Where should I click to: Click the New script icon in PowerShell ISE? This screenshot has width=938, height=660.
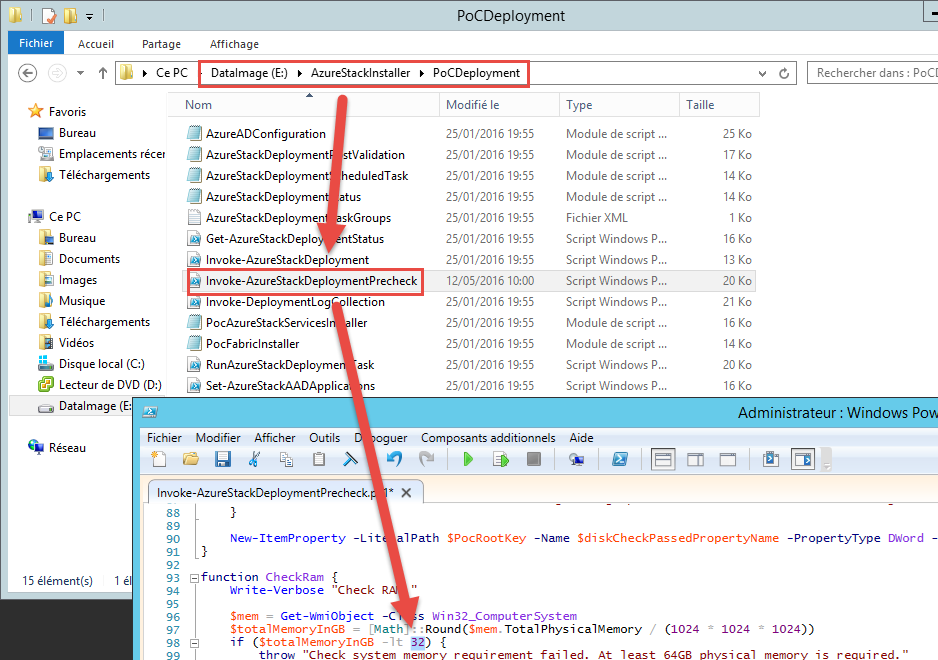[x=159, y=460]
